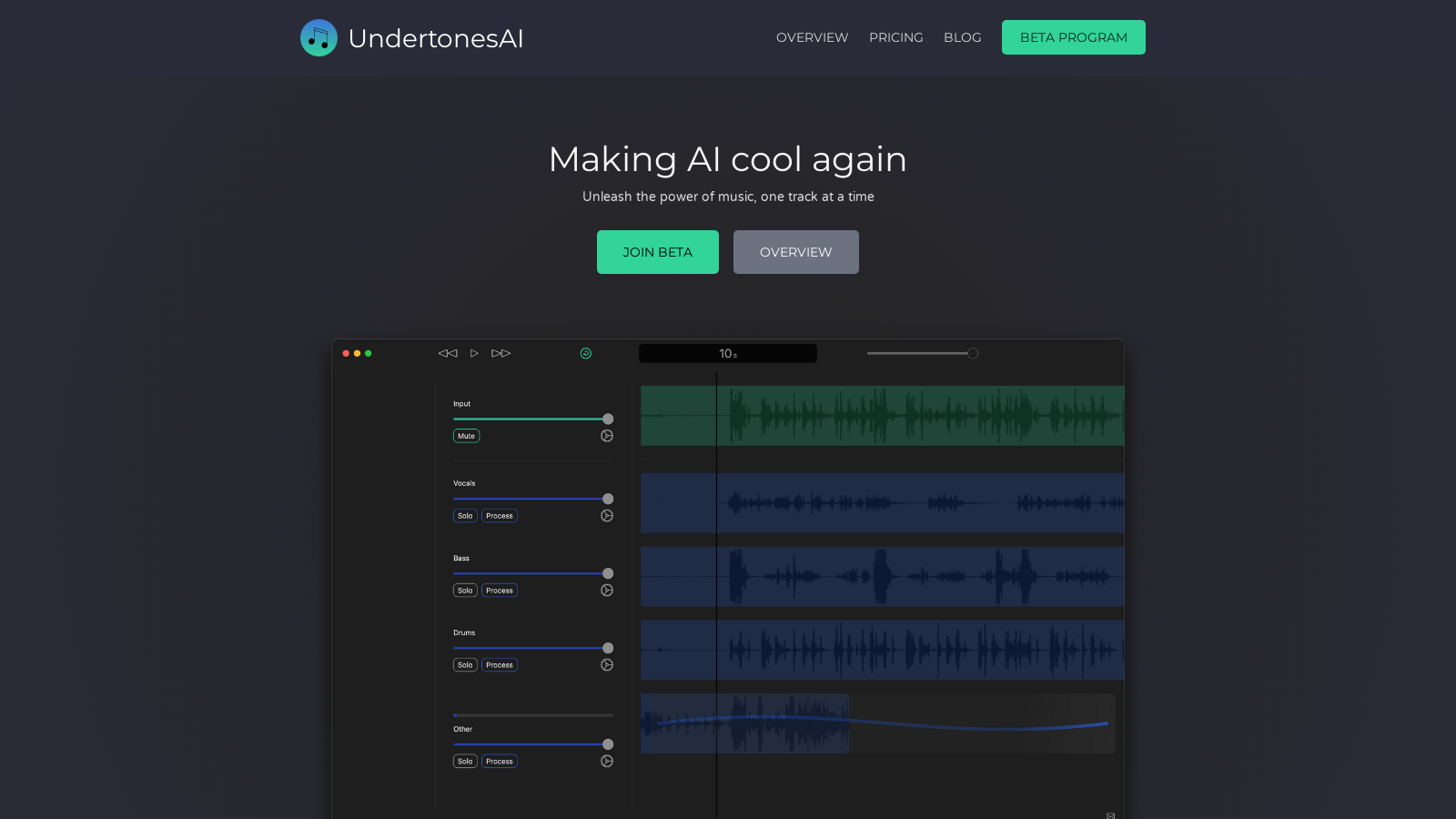Image resolution: width=1456 pixels, height=819 pixels.
Task: Click the grey Overview hero button
Action: (796, 252)
